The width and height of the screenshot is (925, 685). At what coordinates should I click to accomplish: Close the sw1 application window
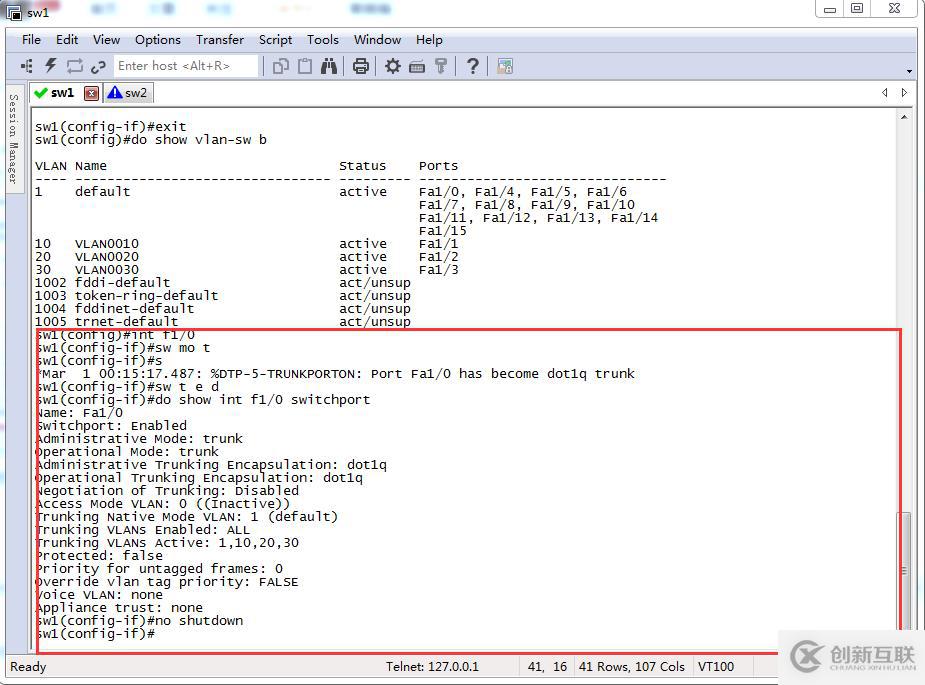coord(894,9)
